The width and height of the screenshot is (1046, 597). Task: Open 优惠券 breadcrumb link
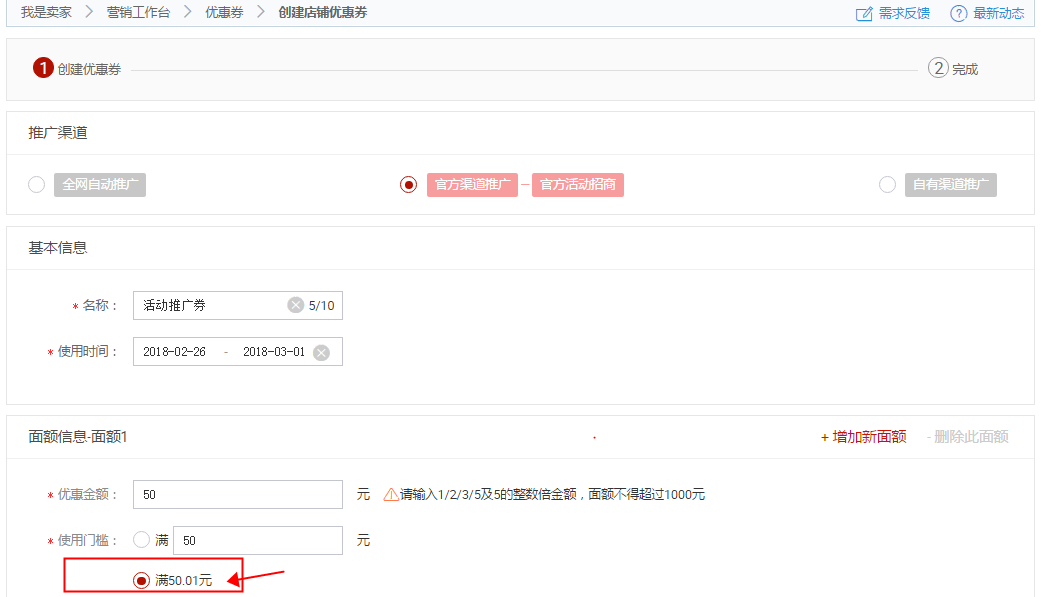click(x=224, y=13)
